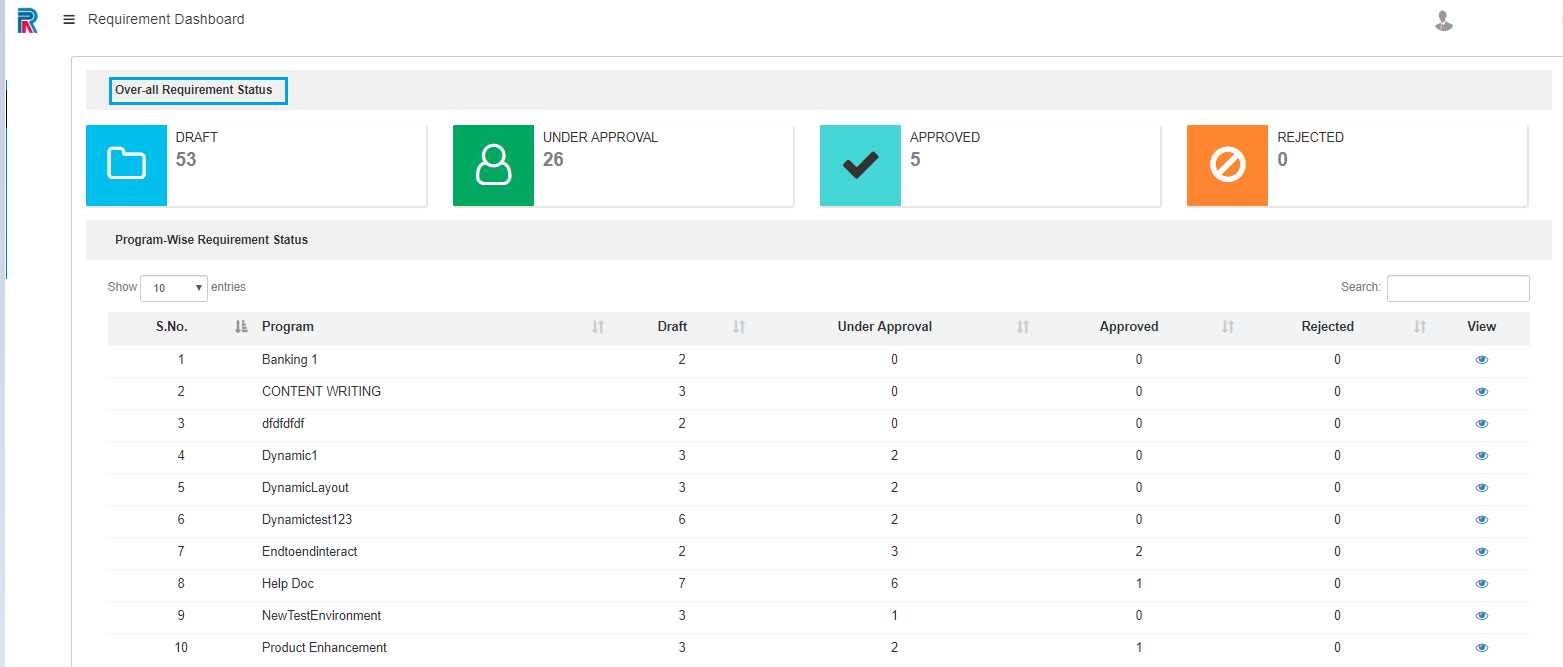Click the Approved checkmark icon
This screenshot has height=667, width=1563.
pyautogui.click(x=859, y=165)
